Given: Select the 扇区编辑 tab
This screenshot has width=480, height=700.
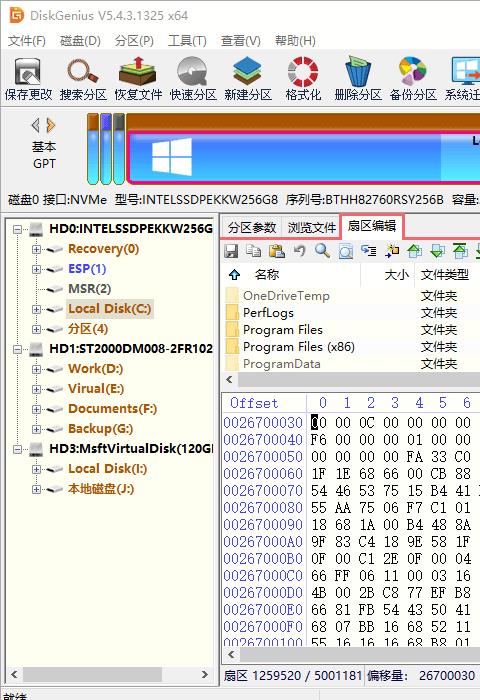Looking at the screenshot, I should [x=372, y=226].
